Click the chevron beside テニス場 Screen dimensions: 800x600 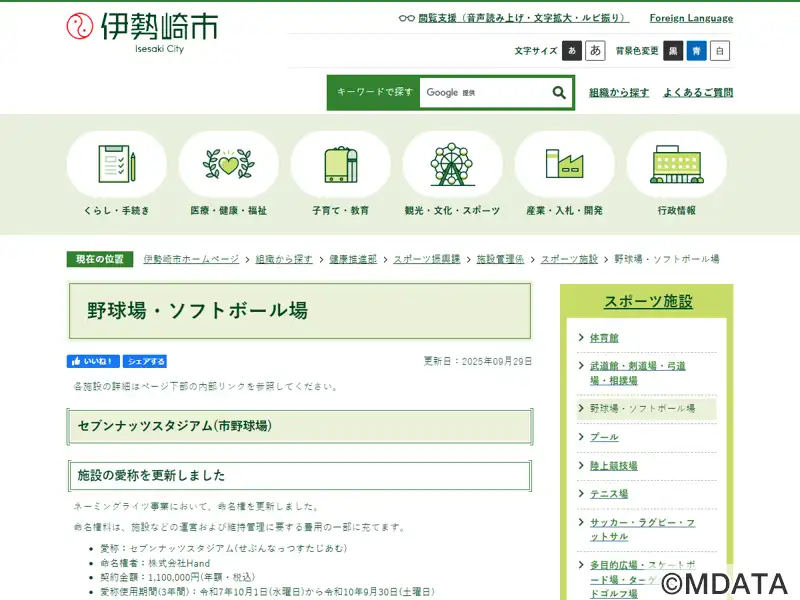coord(581,493)
